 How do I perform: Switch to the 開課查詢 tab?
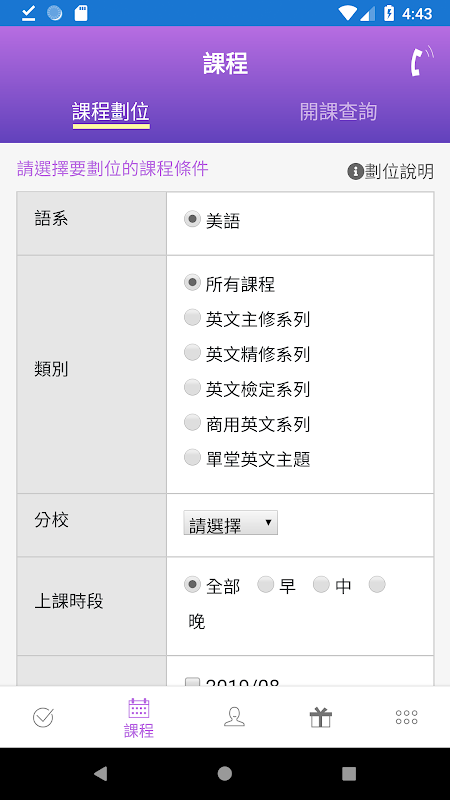click(x=338, y=112)
